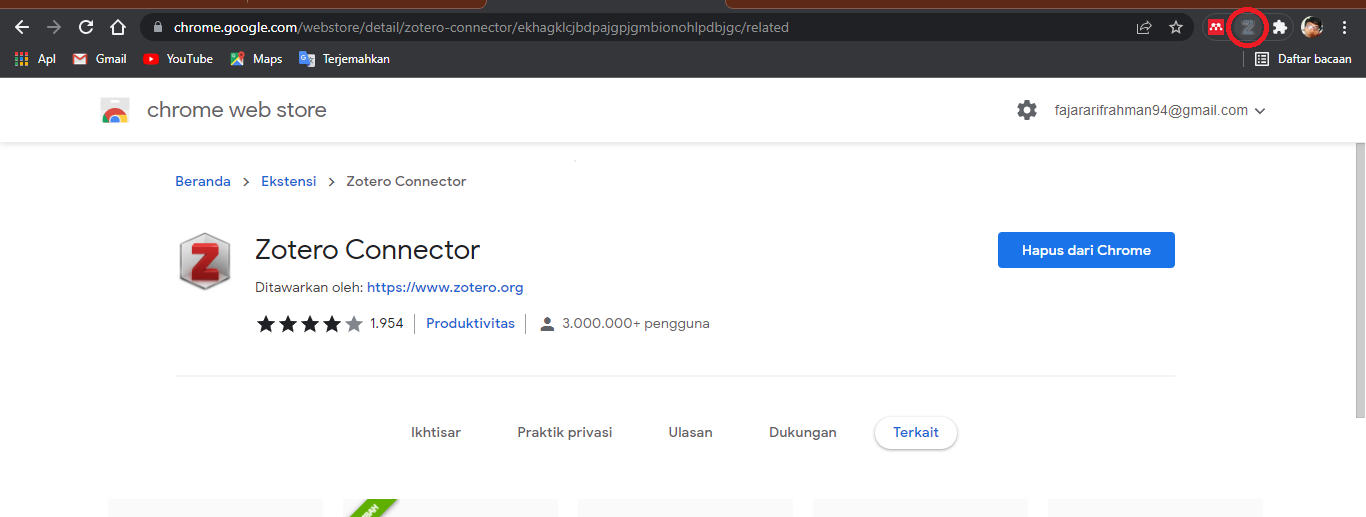Click the browser forward arrow

coord(54,27)
